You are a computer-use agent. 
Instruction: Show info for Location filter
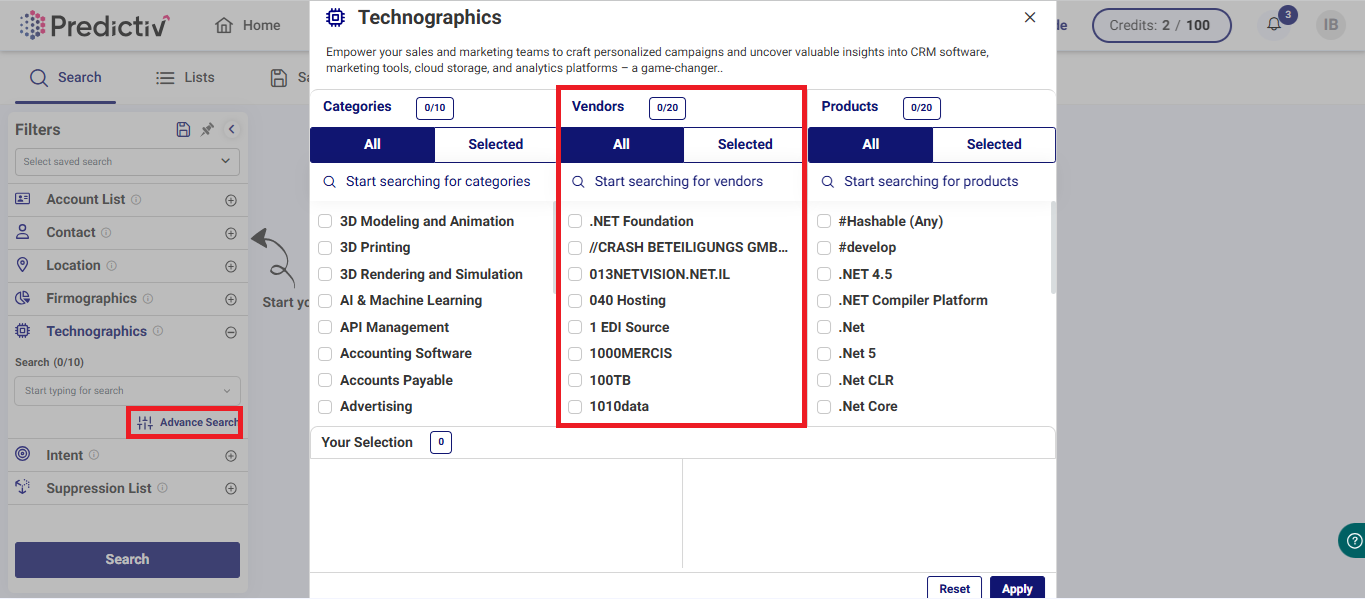111,266
